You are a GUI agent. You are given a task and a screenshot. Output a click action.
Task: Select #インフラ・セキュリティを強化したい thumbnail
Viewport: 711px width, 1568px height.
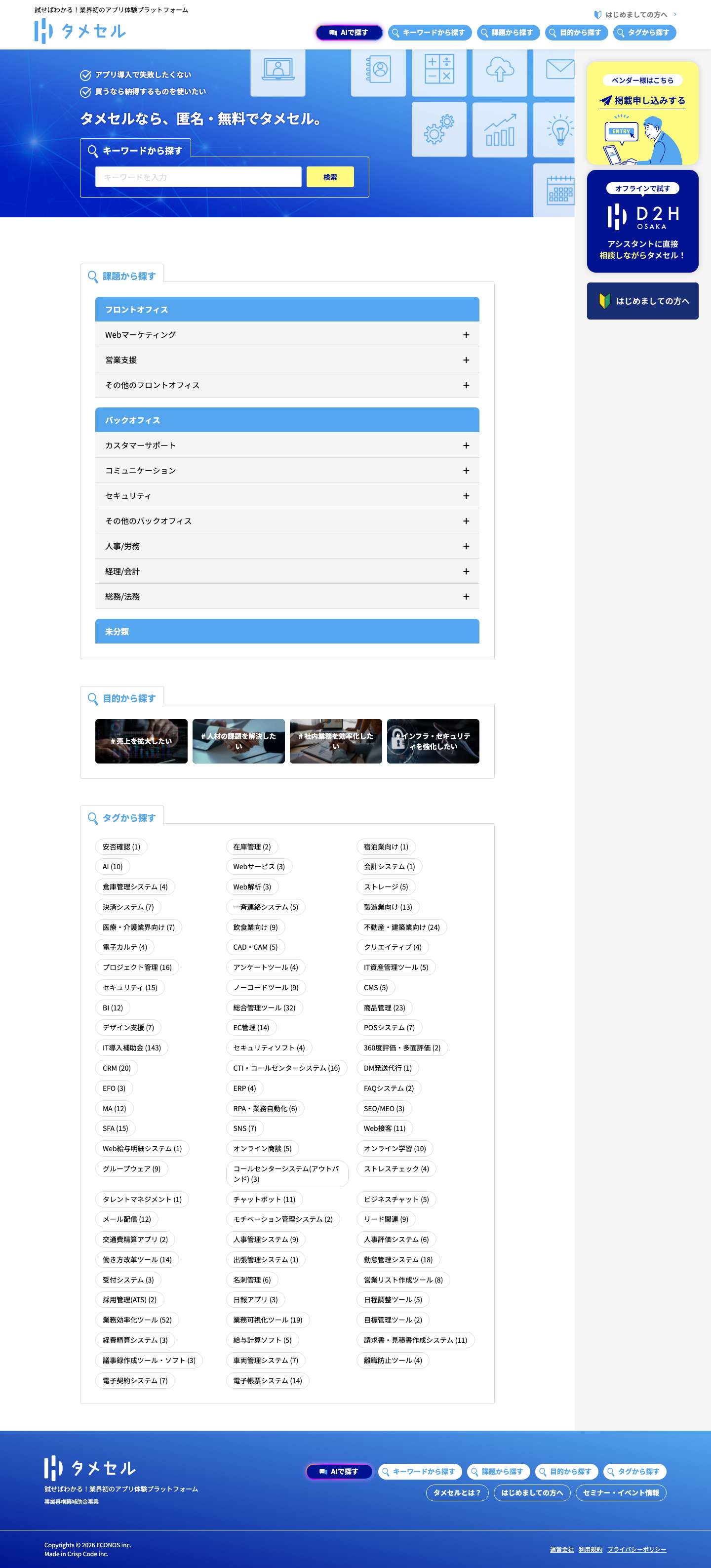[433, 741]
